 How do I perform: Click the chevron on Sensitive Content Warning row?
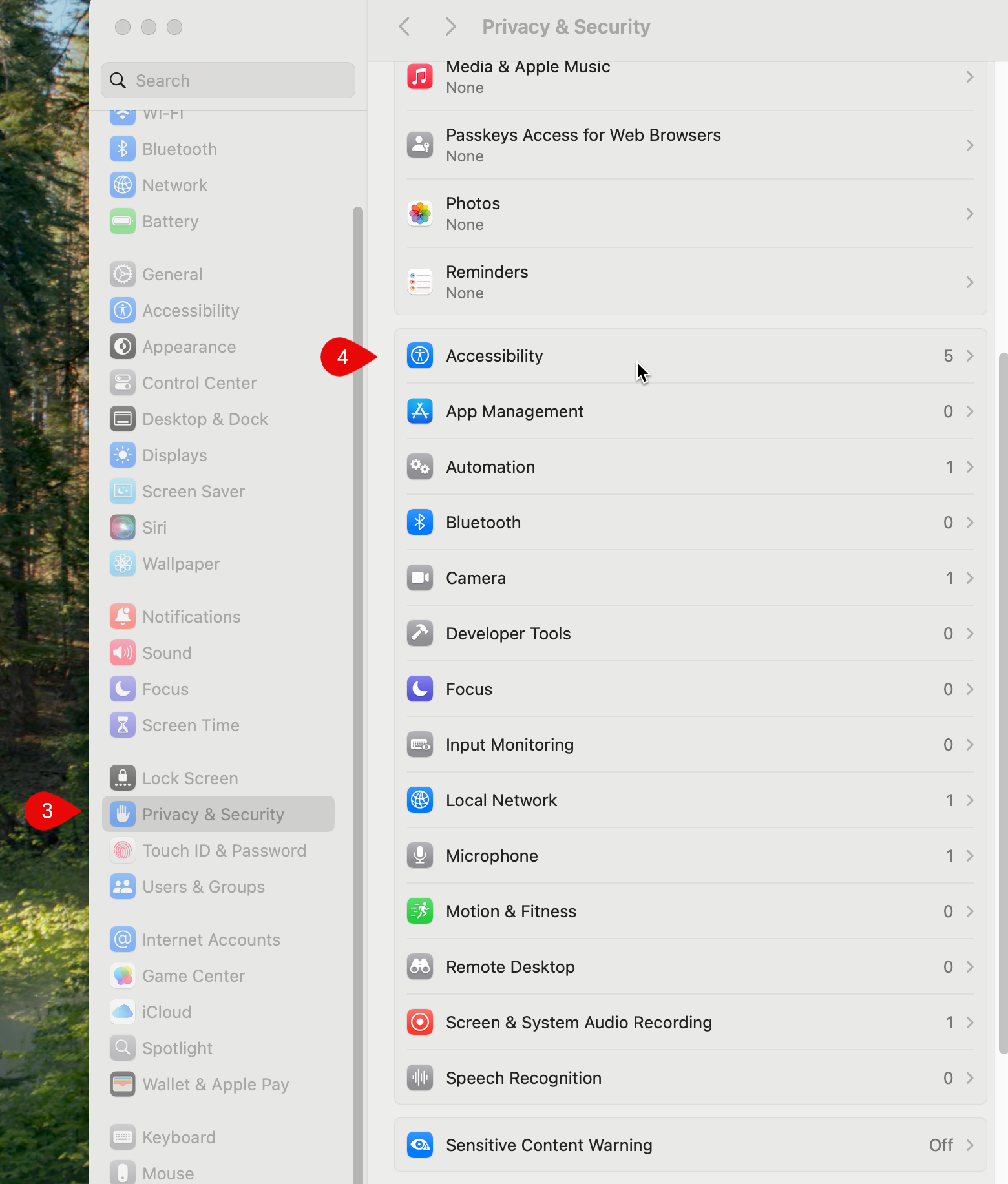click(x=970, y=1145)
